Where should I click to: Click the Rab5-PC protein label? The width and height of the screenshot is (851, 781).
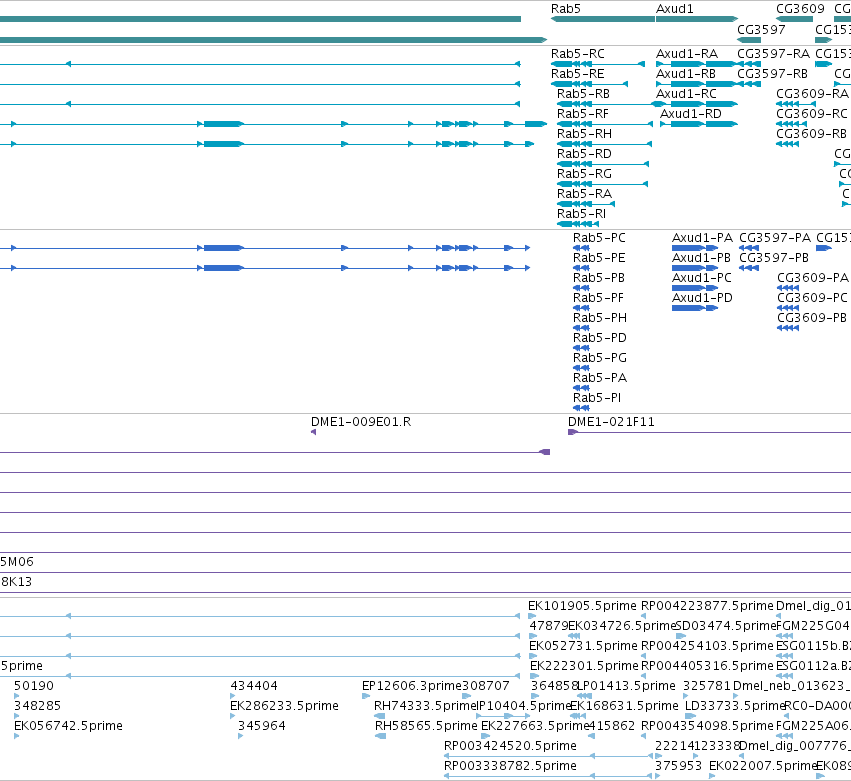(599, 238)
